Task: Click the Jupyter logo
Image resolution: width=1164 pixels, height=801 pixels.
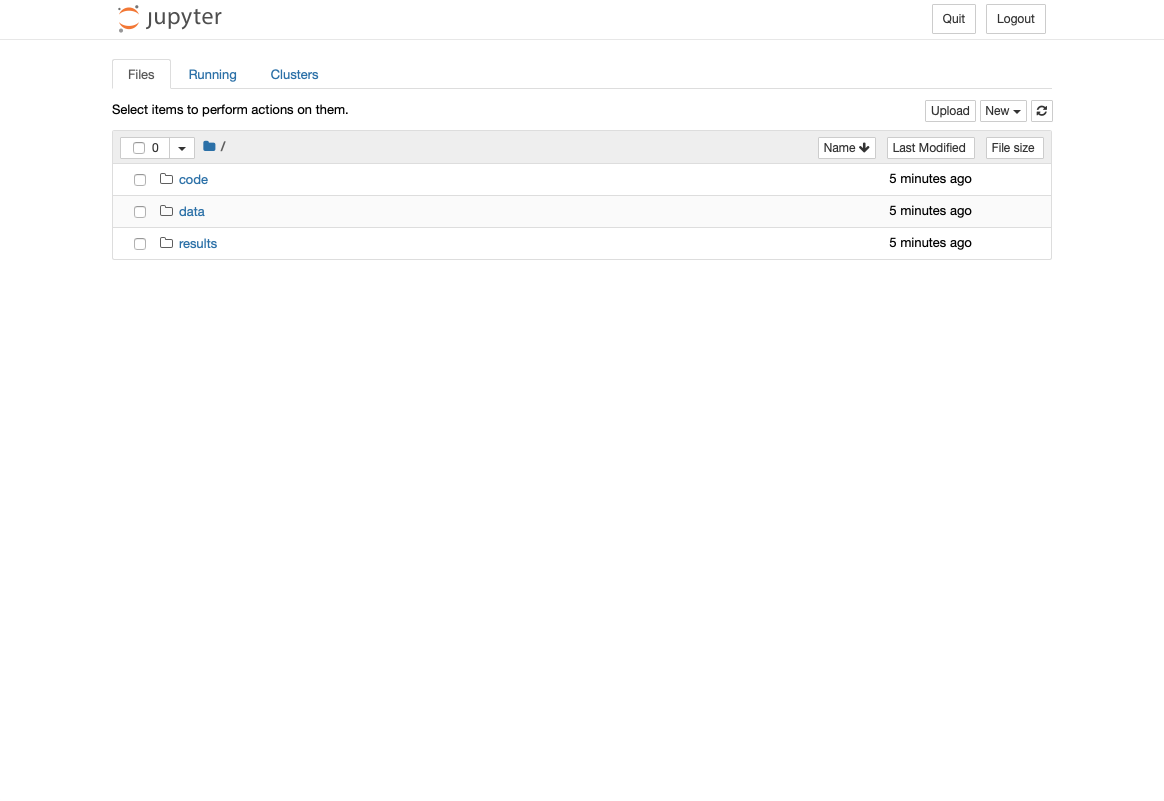Action: (168, 17)
